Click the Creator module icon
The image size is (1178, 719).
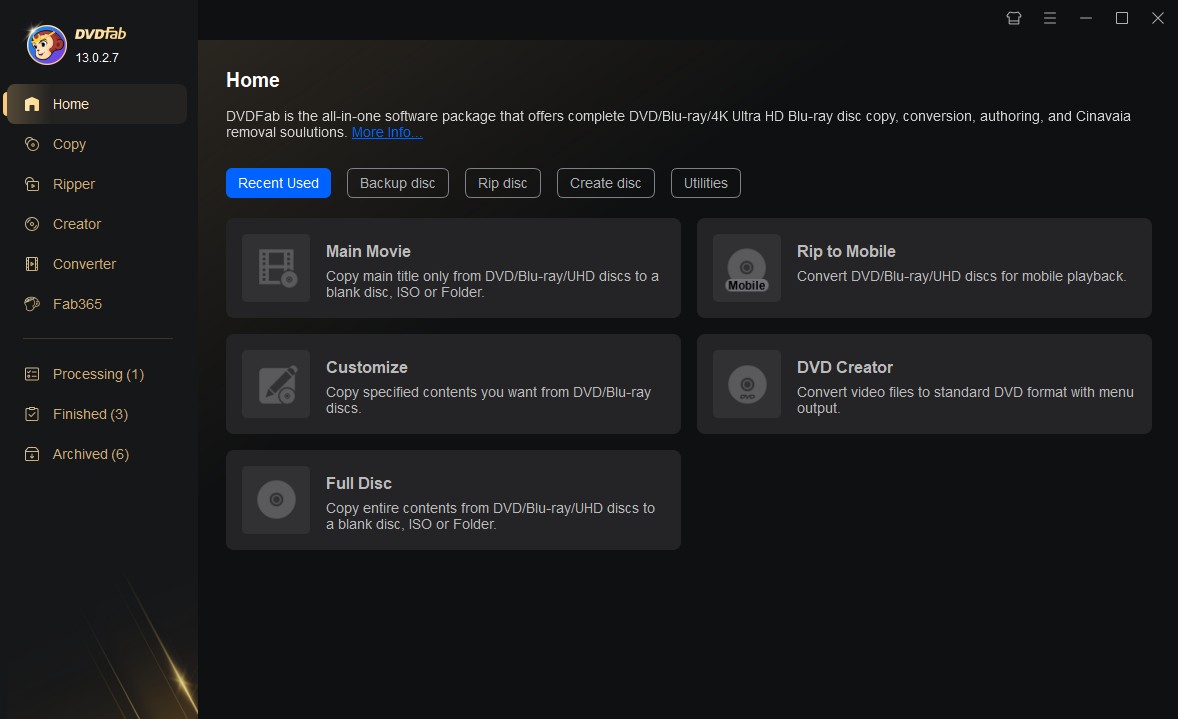pyautogui.click(x=32, y=224)
